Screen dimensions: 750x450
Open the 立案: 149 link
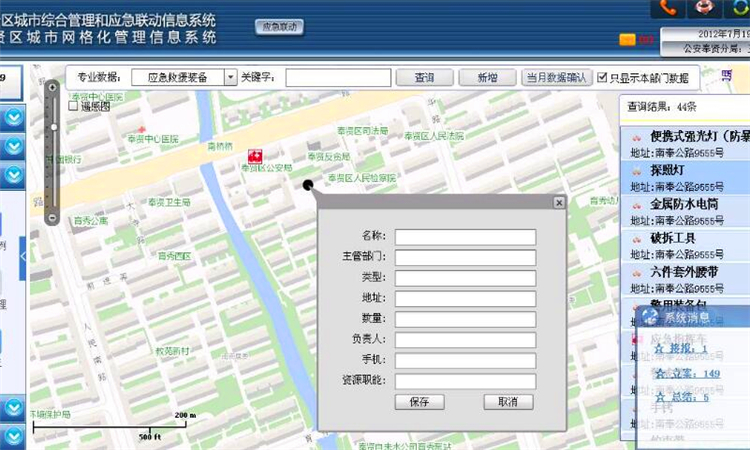(x=687, y=373)
